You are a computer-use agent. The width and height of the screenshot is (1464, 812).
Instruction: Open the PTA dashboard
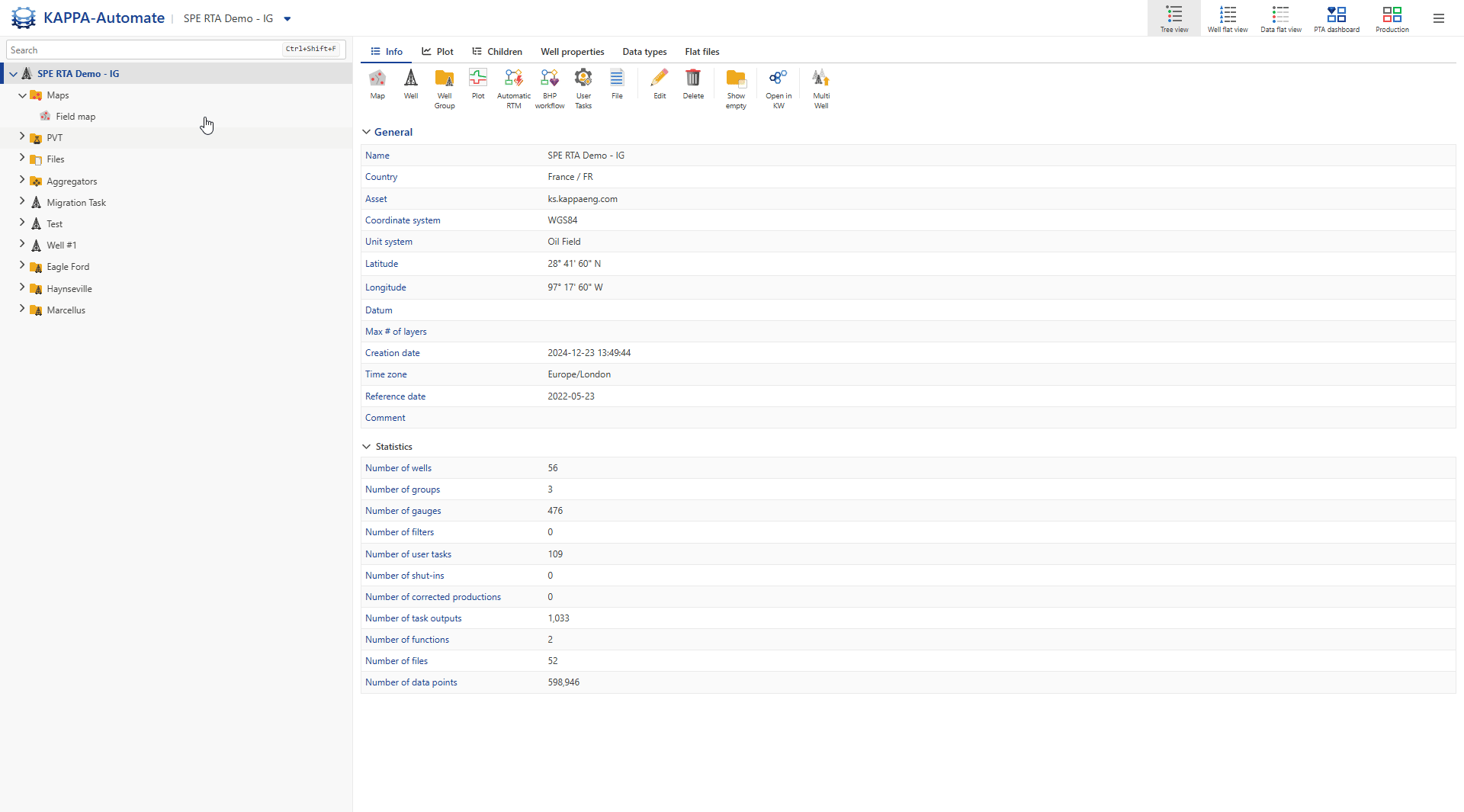tap(1337, 18)
